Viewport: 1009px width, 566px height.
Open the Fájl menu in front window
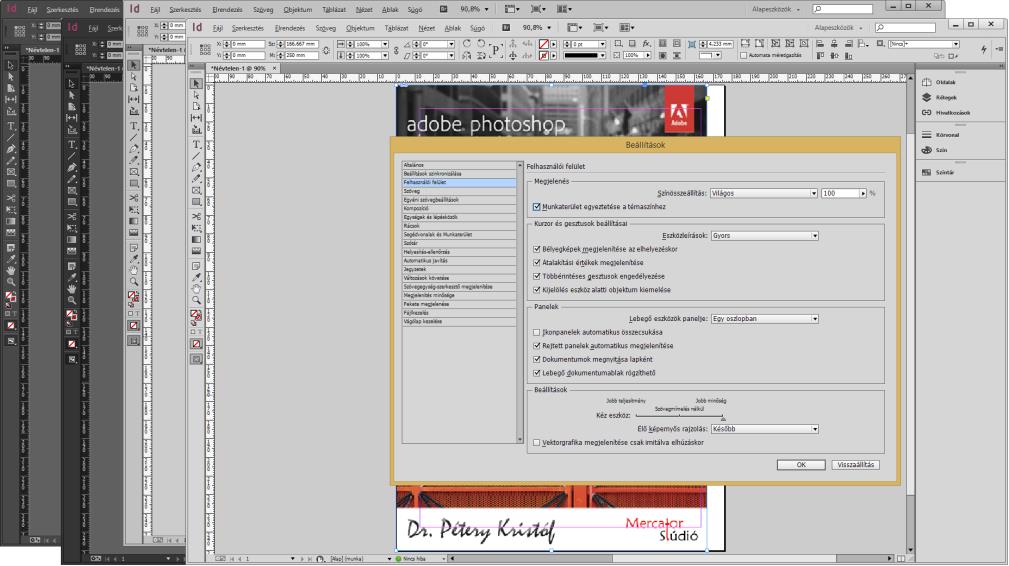tap(218, 28)
